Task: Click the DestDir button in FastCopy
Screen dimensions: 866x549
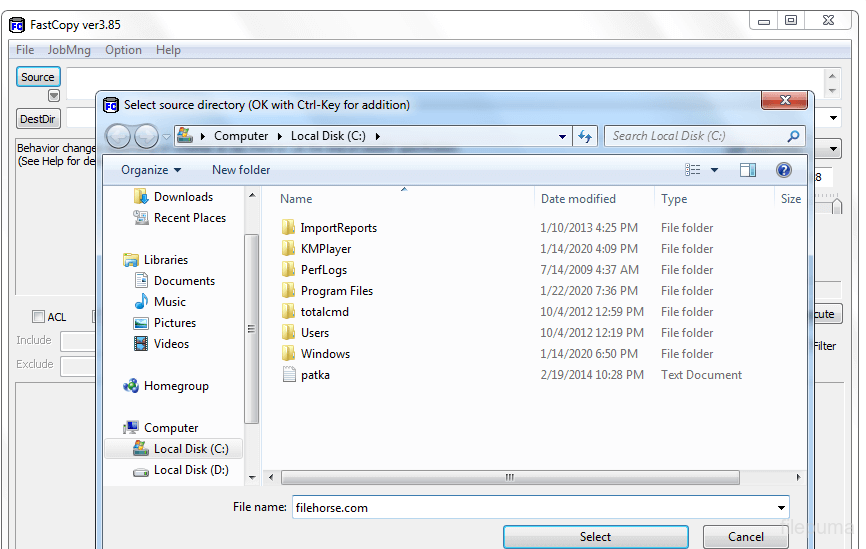Action: 38,119
